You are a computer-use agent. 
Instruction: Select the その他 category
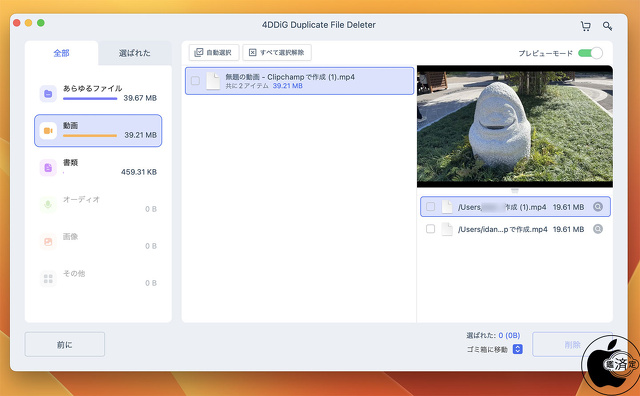[98, 279]
